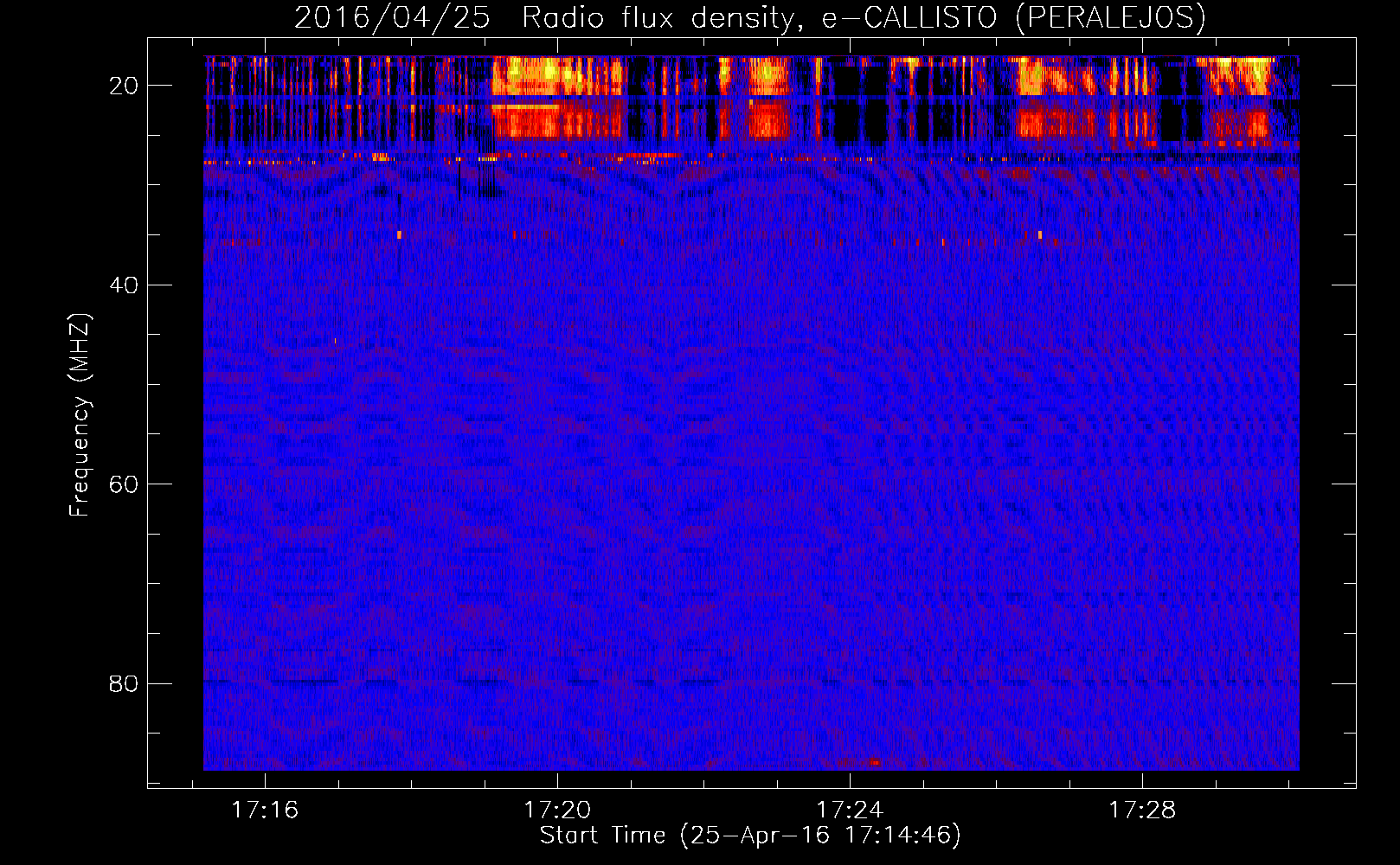Viewport: 1400px width, 865px height.
Task: Click the 40 MHz frequency tick label
Action: [124, 285]
